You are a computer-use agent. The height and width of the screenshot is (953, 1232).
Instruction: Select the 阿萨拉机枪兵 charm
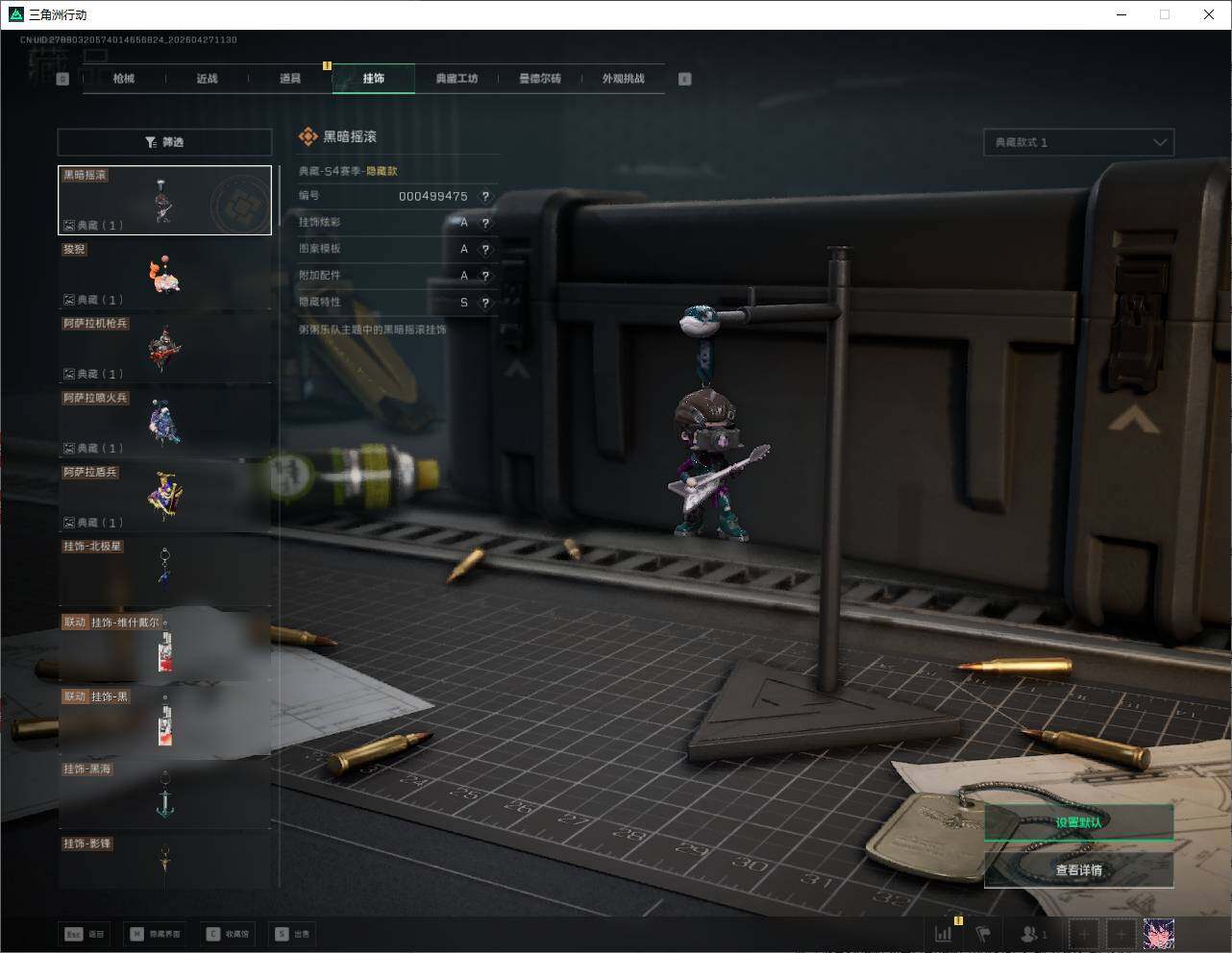[x=164, y=348]
